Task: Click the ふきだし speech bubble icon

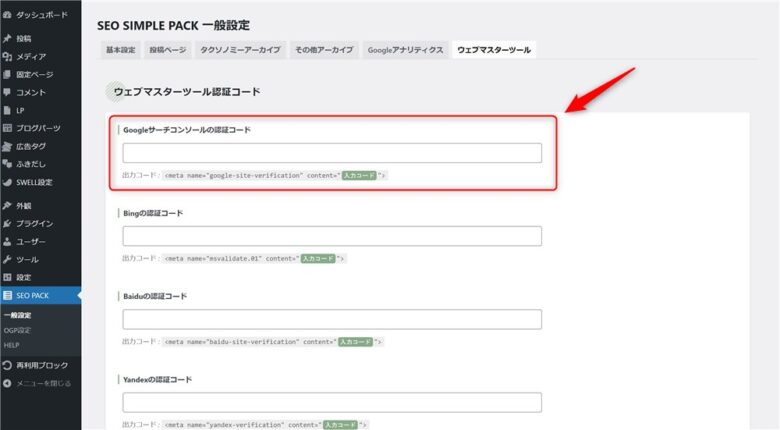Action: click(x=7, y=164)
